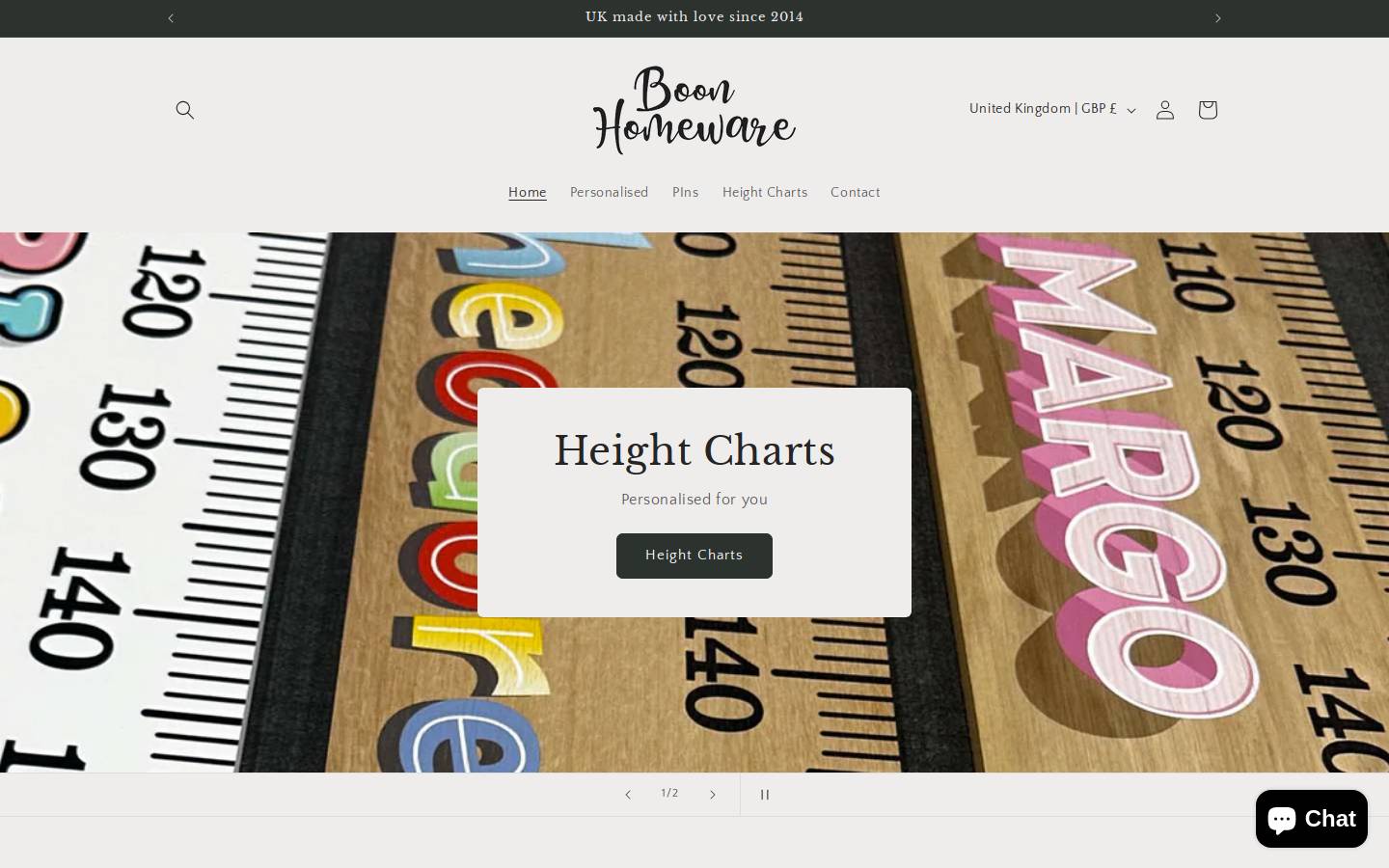
Task: Show previous announcement in top bar
Action: point(171,18)
